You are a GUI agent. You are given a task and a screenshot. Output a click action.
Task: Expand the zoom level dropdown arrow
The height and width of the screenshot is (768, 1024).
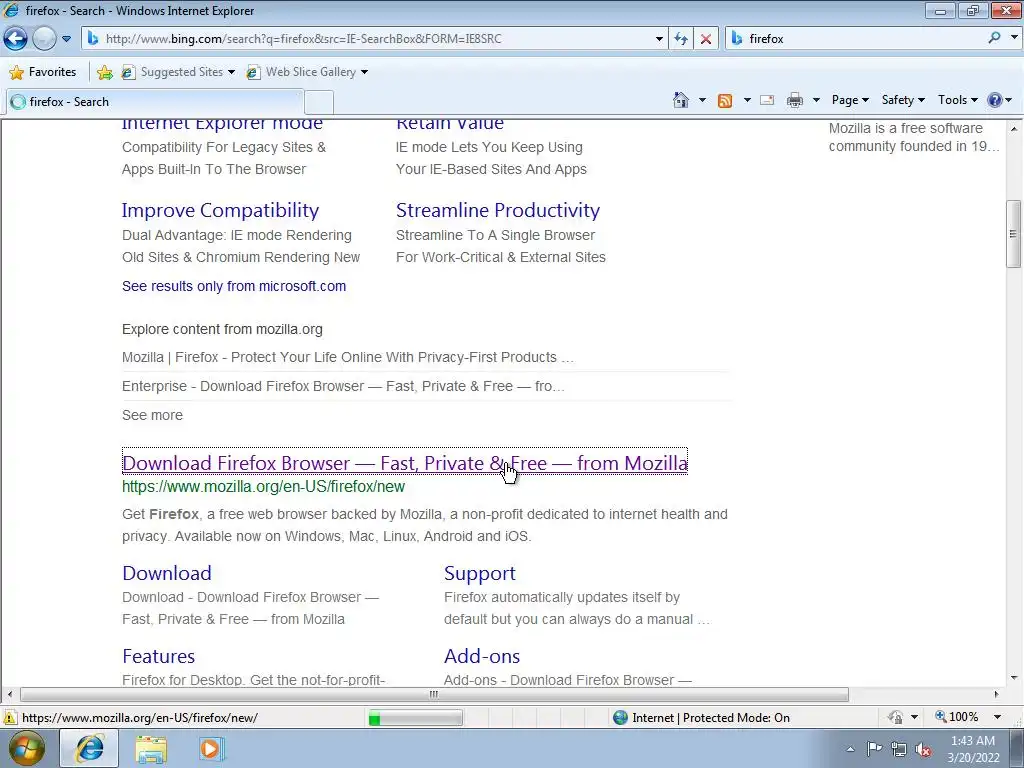click(x=997, y=717)
